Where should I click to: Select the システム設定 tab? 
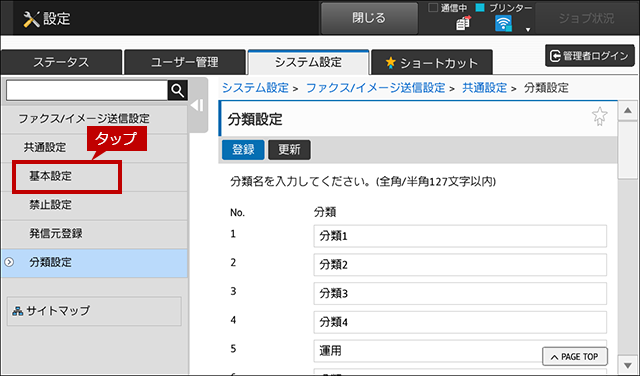point(308,62)
